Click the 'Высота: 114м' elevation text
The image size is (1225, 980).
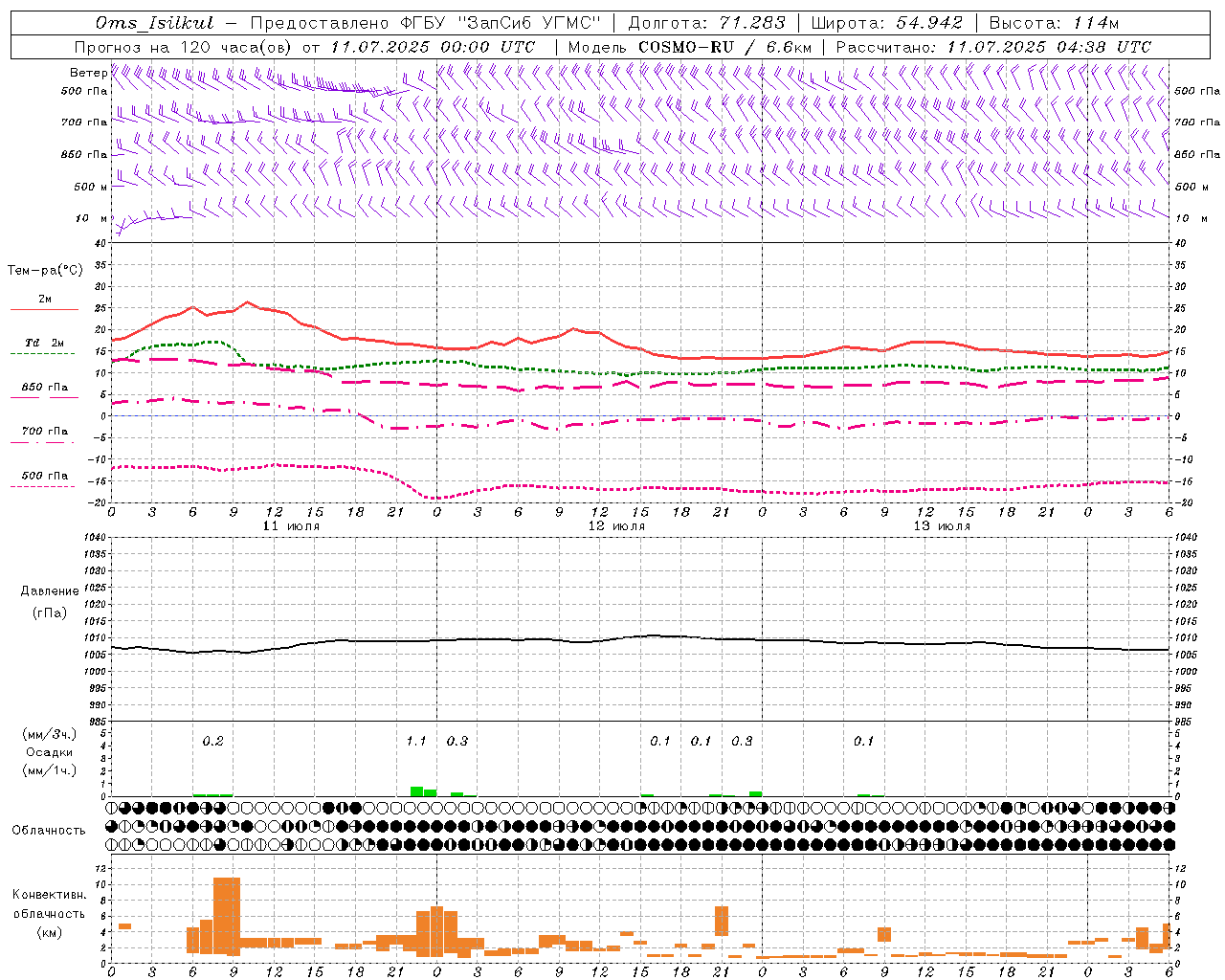(1054, 23)
